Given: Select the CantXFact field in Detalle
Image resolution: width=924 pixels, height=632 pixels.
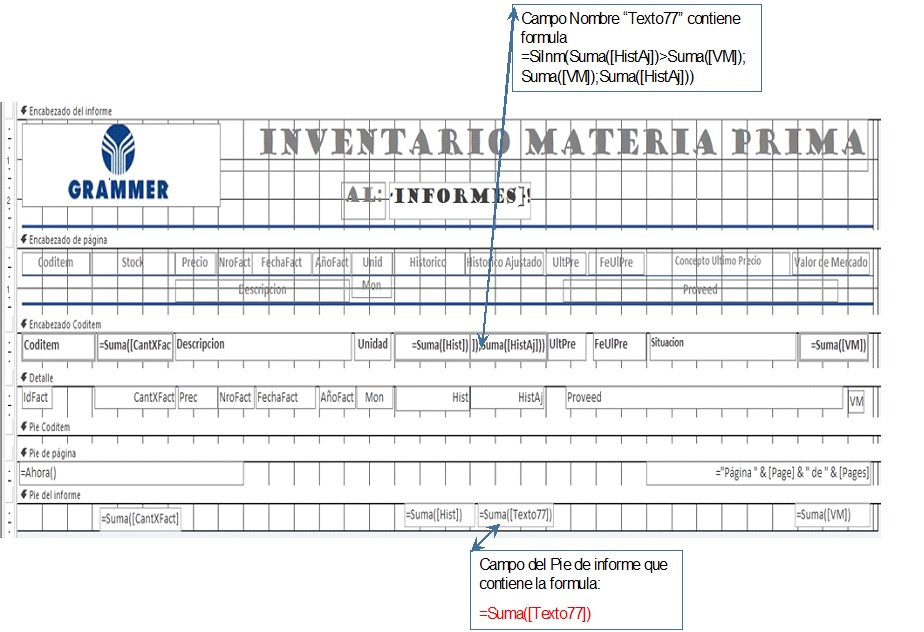Looking at the screenshot, I should coord(136,398).
